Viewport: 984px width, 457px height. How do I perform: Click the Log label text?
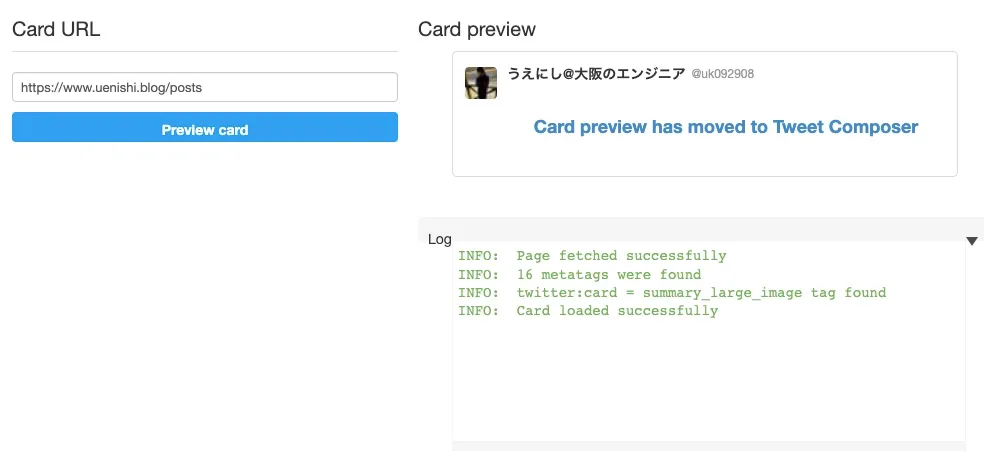[x=439, y=239]
